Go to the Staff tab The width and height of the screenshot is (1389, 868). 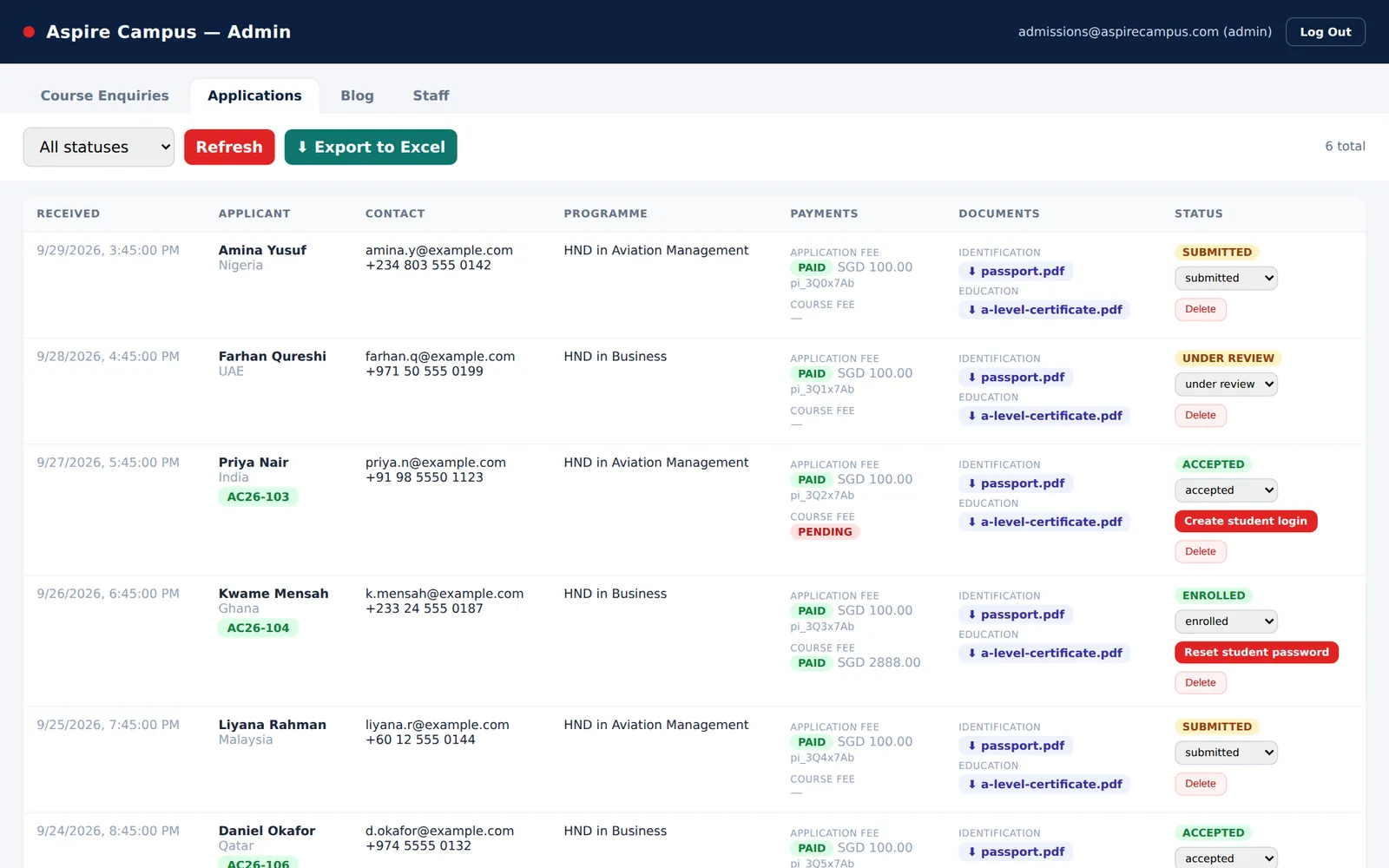[x=431, y=95]
